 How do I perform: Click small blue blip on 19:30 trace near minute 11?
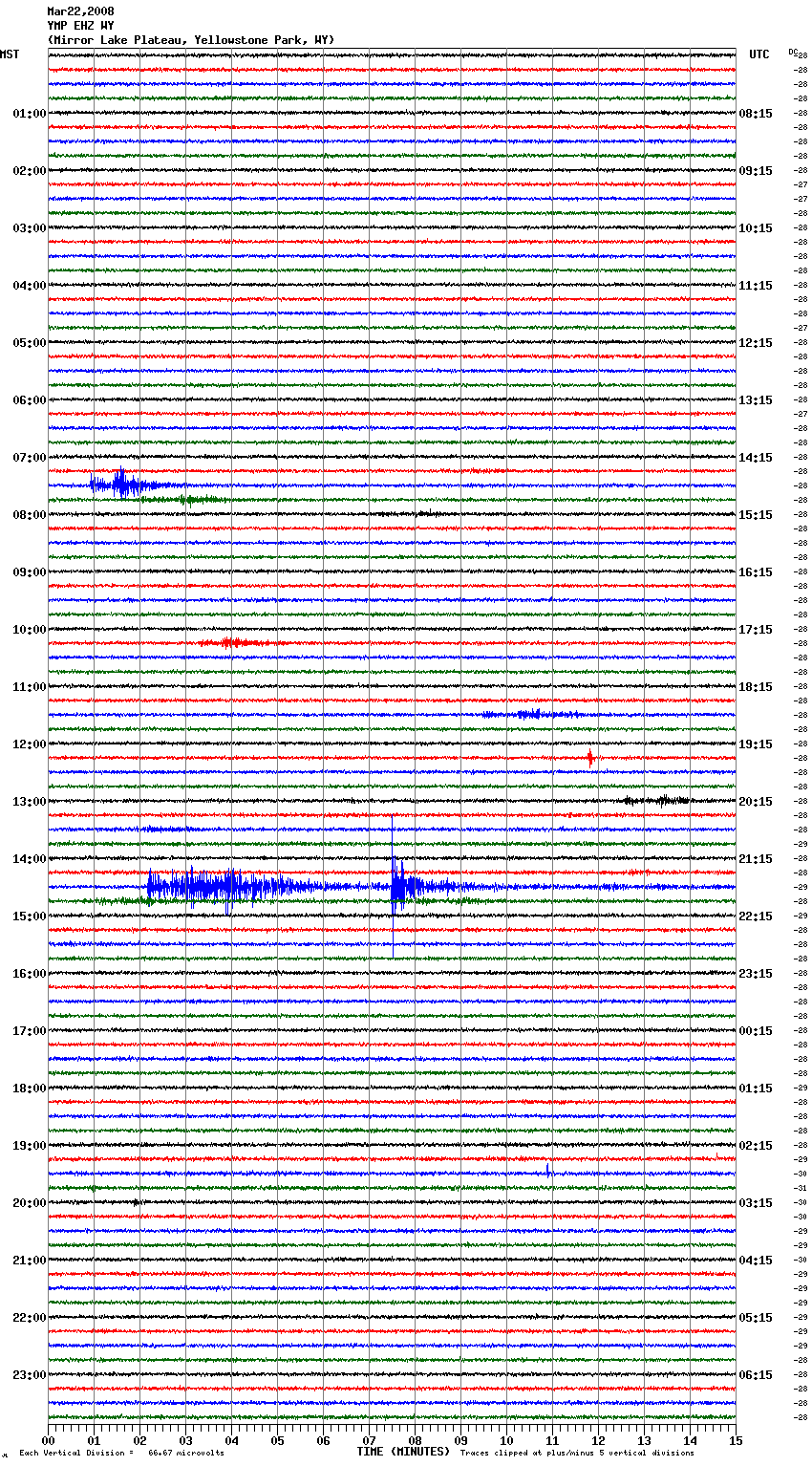coord(548,1170)
